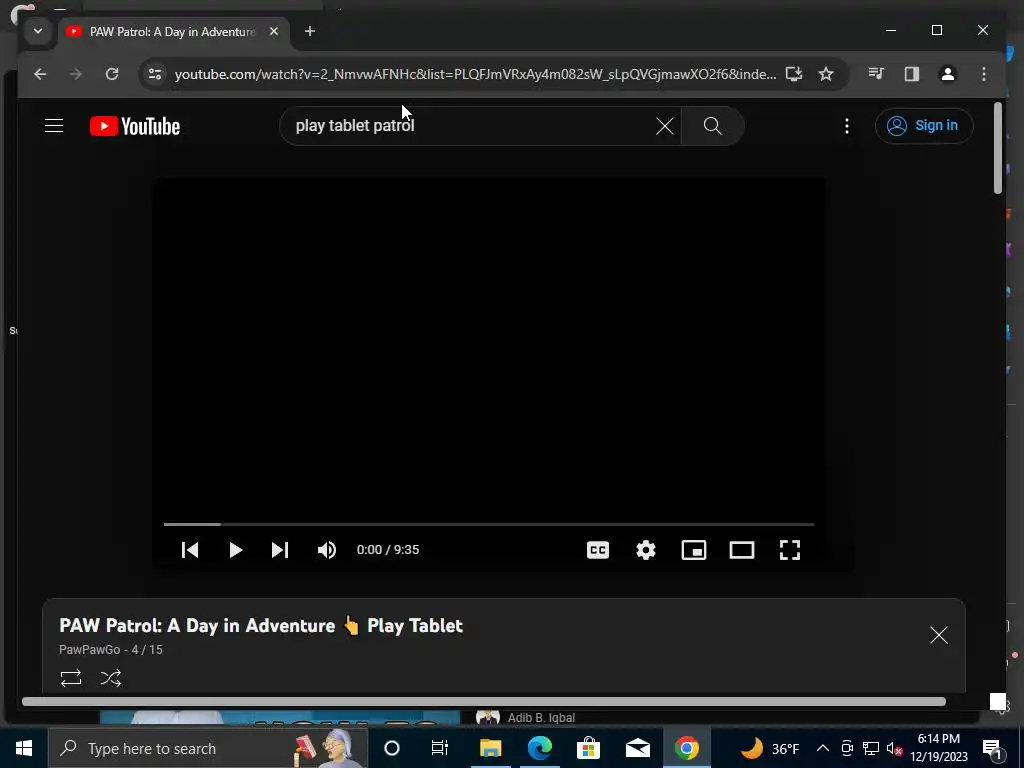
Task: Open Chrome three-dot customize menu
Action: click(984, 74)
